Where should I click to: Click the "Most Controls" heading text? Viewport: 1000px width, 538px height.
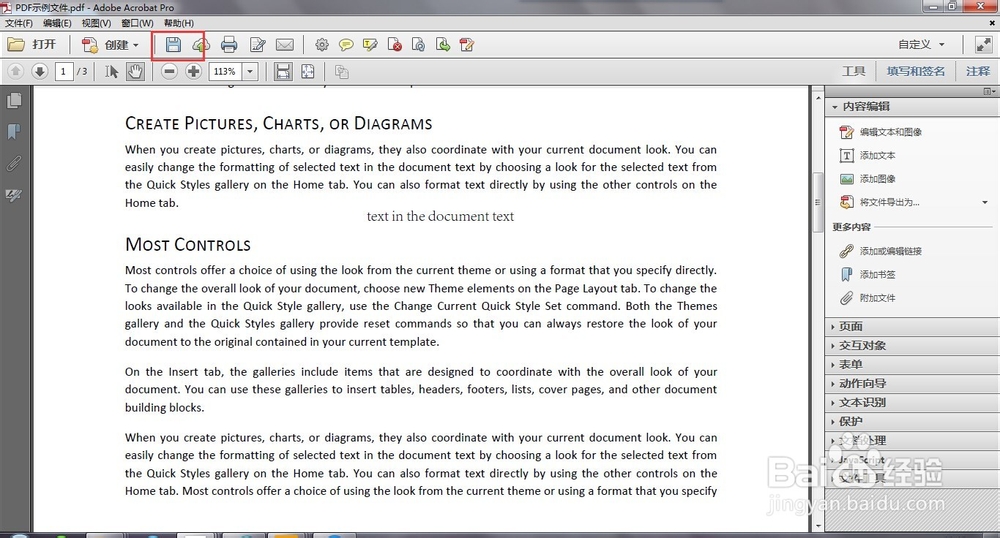click(x=188, y=245)
